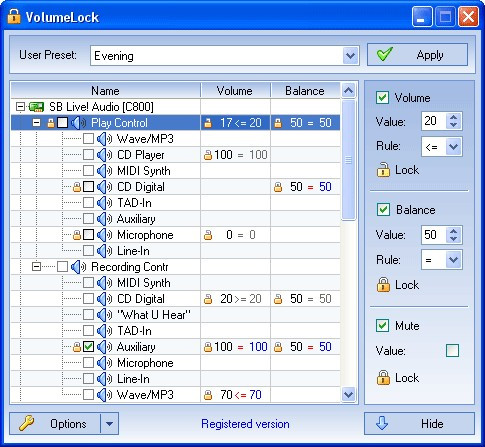Screen dimensions: 485x447
Task: Click the padlock in the 20 >= 20 volume cell
Action: pos(208,299)
